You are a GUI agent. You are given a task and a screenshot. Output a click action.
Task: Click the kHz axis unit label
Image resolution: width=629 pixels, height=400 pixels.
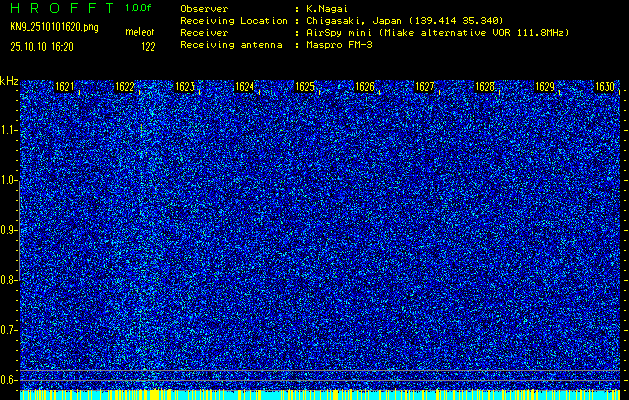click(x=9, y=80)
